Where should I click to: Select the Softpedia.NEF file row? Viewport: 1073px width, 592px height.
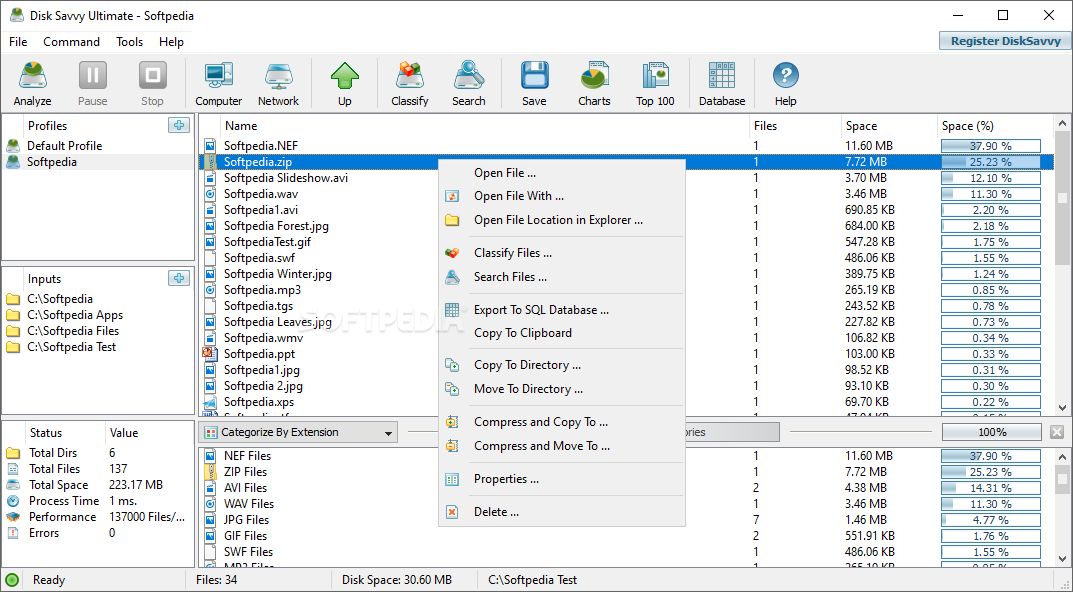pos(626,146)
